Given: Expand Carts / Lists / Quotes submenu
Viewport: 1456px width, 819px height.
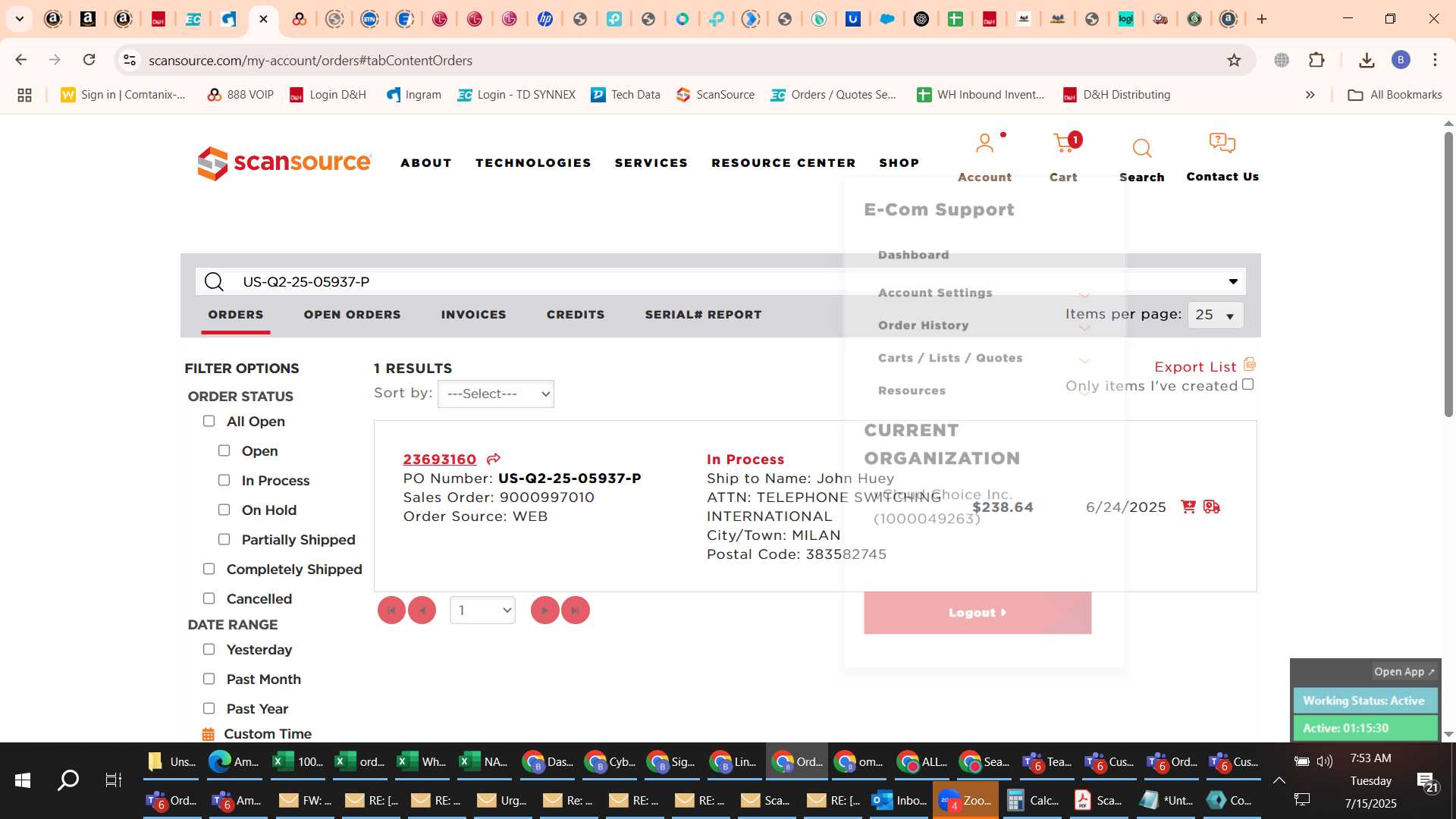Looking at the screenshot, I should (x=1084, y=360).
